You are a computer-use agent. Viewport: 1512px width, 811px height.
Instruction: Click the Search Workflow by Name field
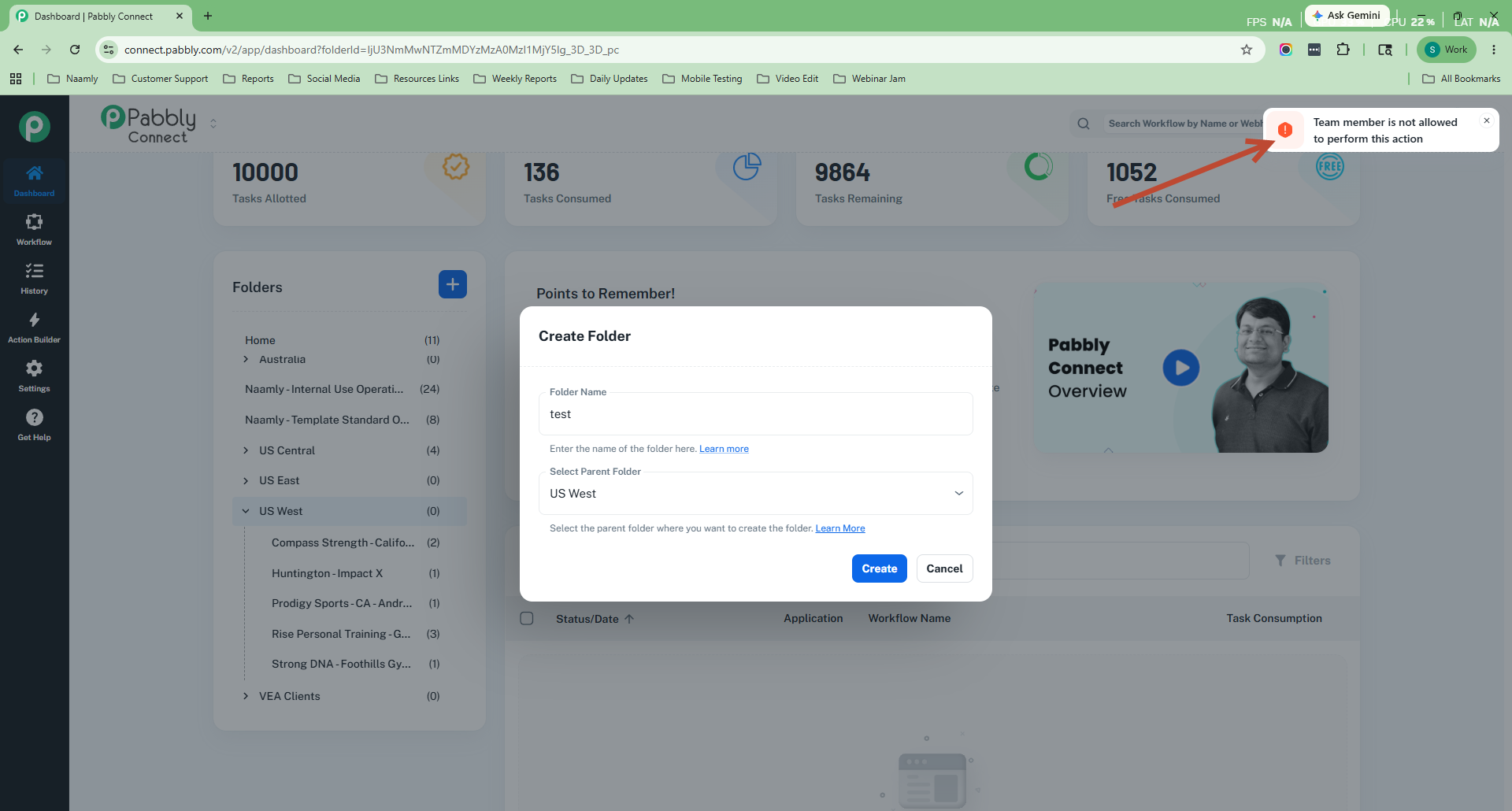pyautogui.click(x=1184, y=124)
